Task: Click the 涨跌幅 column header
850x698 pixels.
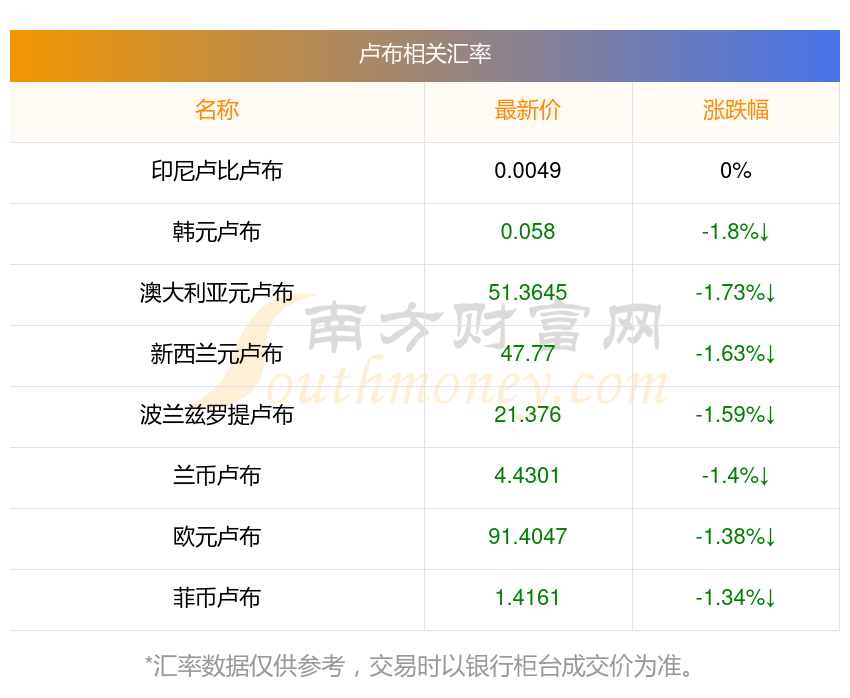Action: pyautogui.click(x=736, y=110)
